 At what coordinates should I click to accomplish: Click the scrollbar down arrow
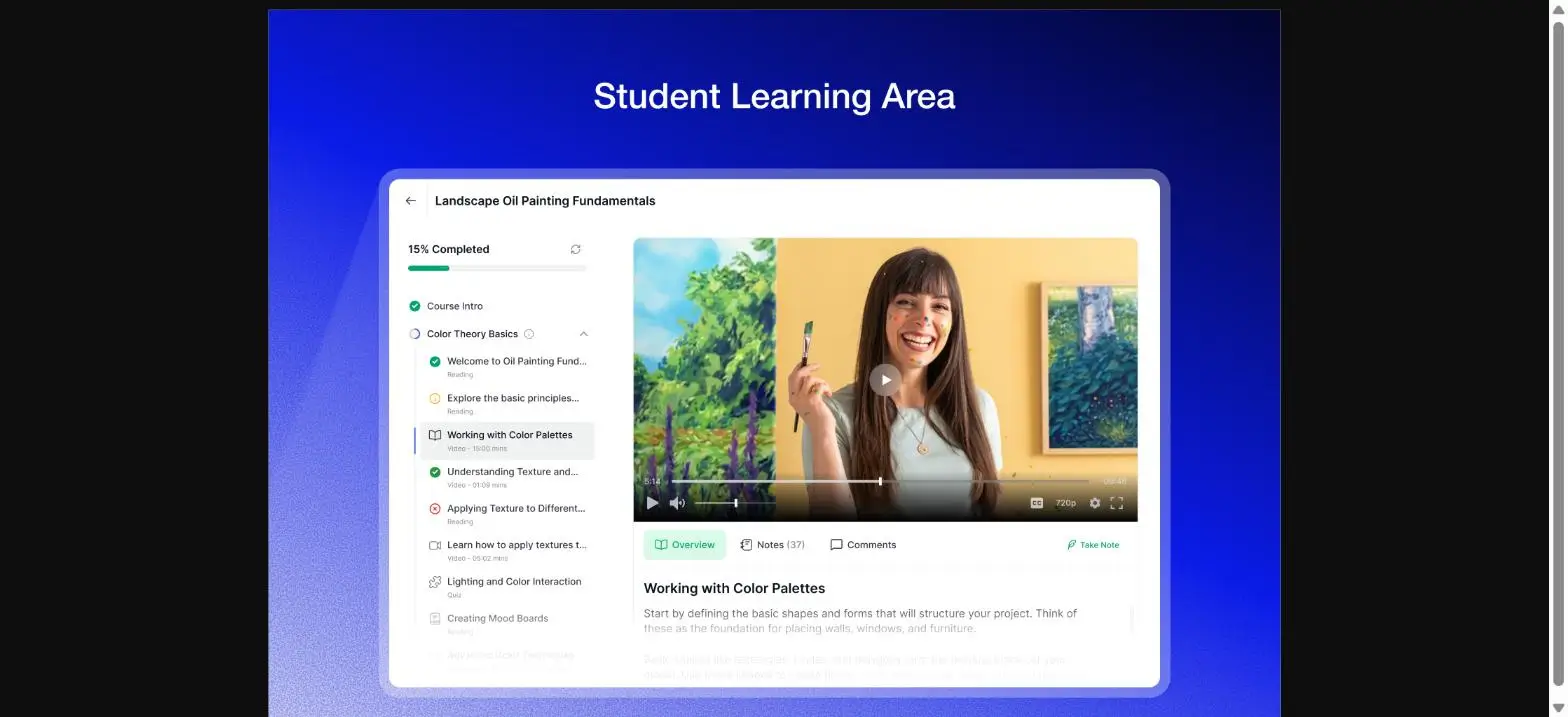click(1558, 707)
